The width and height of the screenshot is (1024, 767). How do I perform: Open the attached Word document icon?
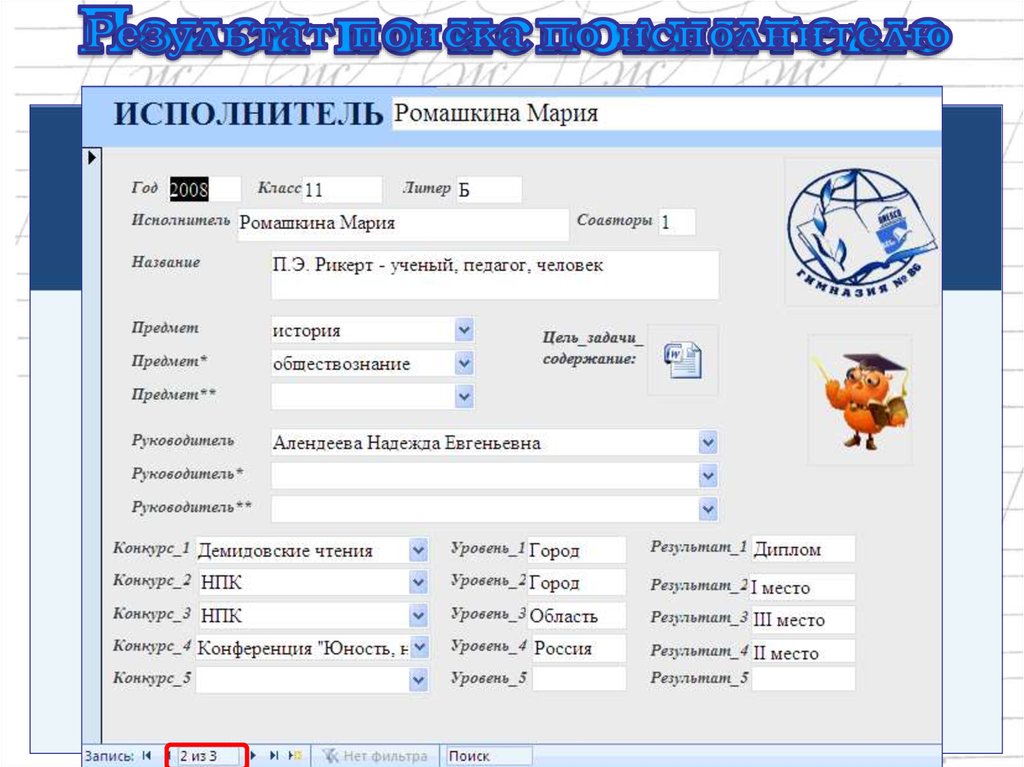[683, 360]
